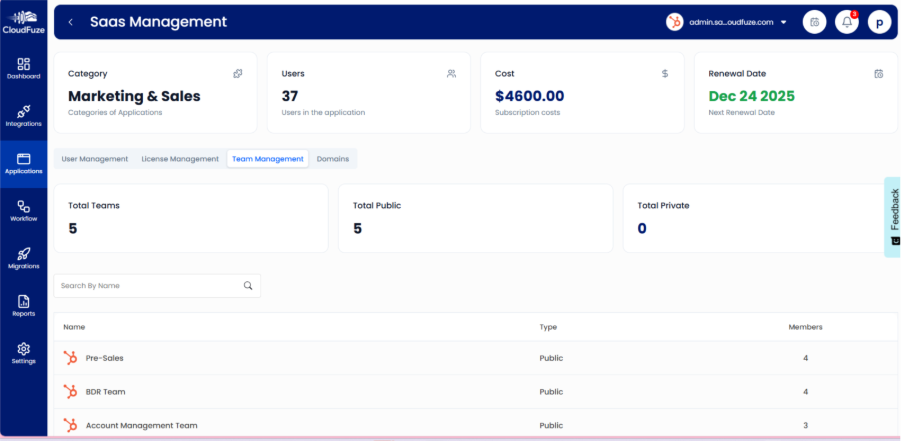Click the Total Teams card

click(191, 218)
